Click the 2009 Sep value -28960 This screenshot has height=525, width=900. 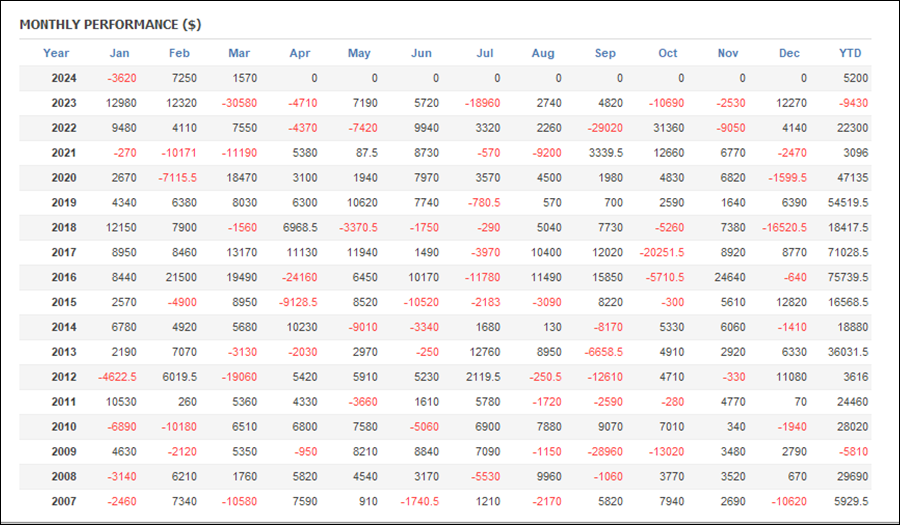click(x=605, y=452)
